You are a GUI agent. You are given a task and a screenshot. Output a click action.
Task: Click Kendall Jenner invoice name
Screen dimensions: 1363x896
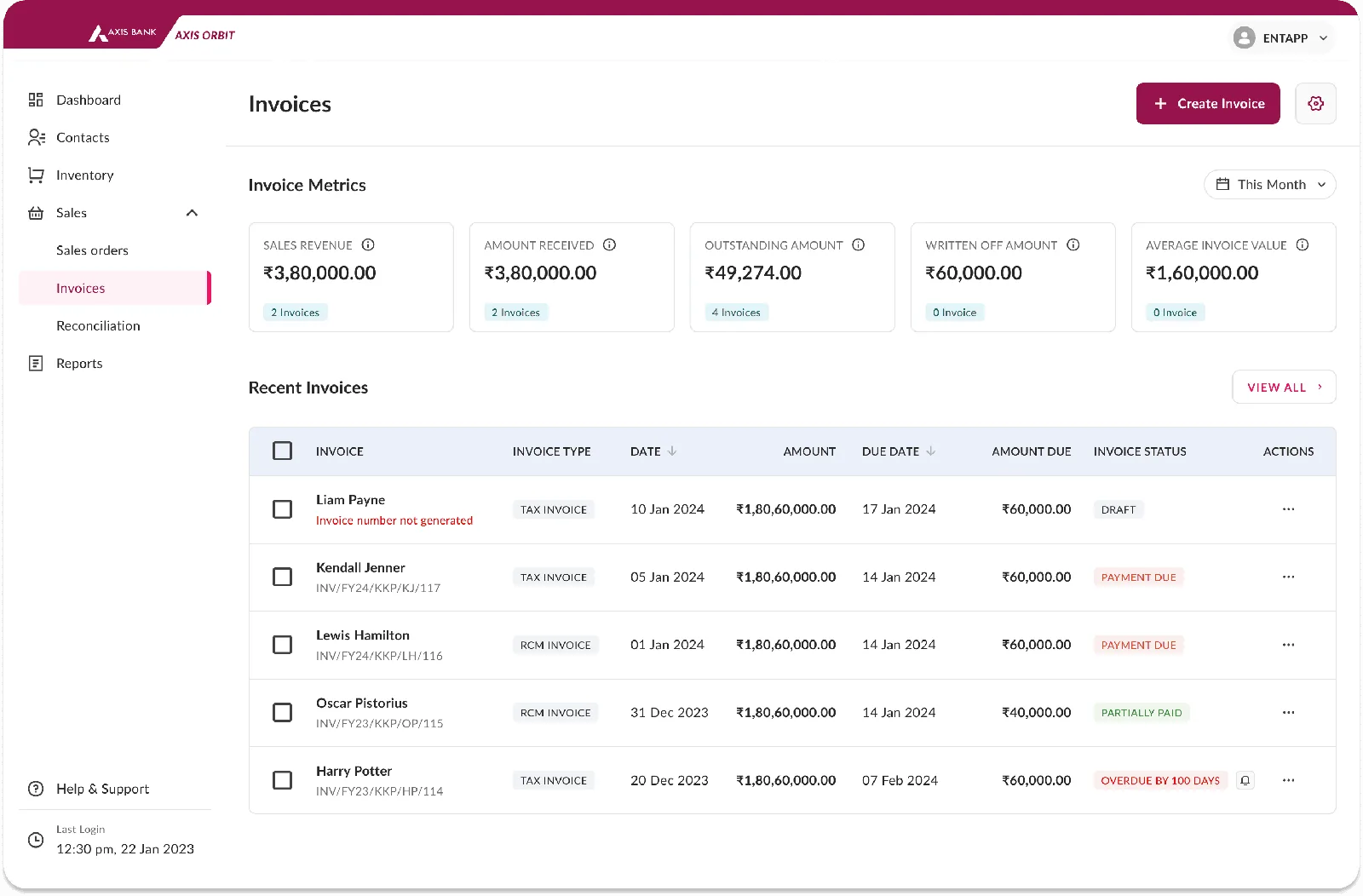pos(360,567)
